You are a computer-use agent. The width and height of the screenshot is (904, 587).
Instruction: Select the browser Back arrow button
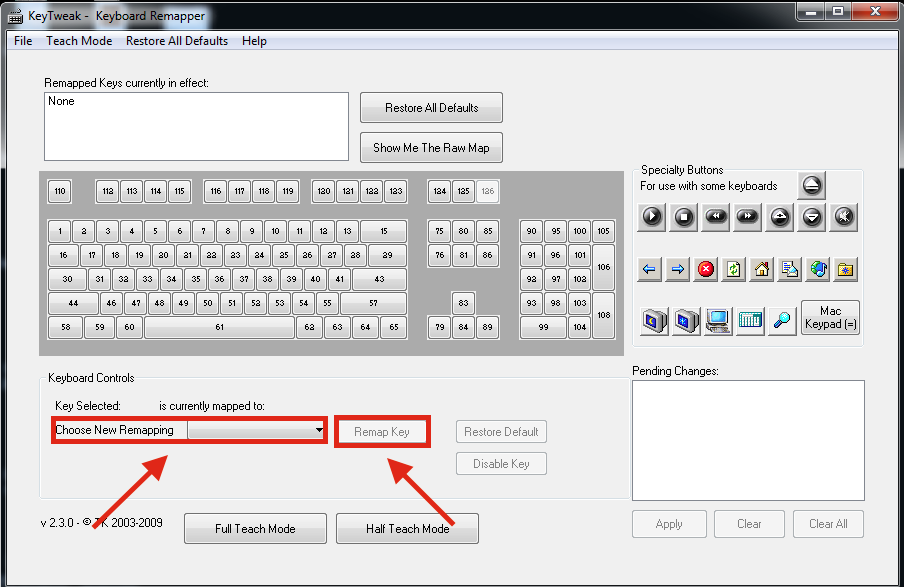[x=649, y=269]
